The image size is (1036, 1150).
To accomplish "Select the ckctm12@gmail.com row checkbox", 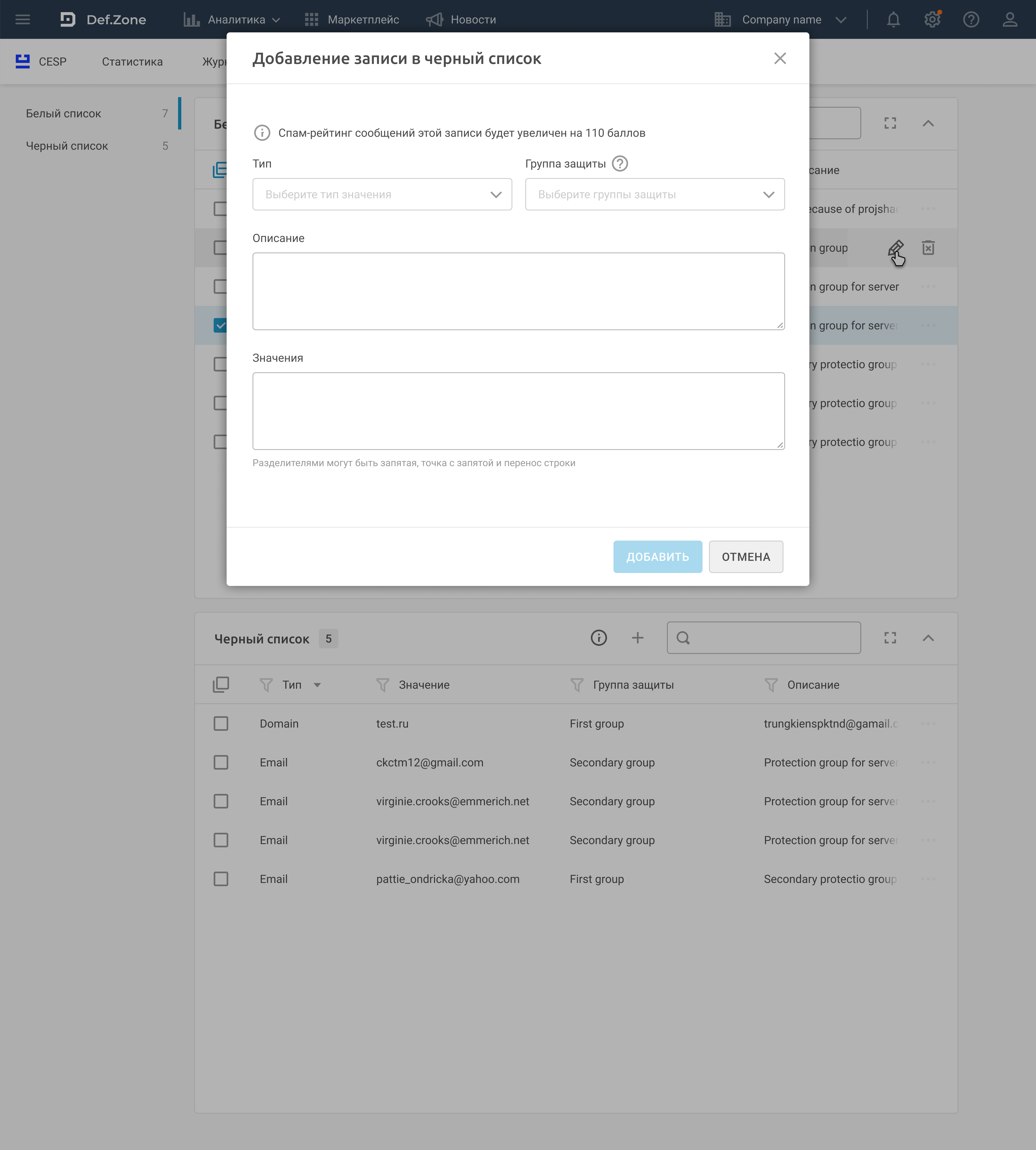I will click(x=221, y=763).
